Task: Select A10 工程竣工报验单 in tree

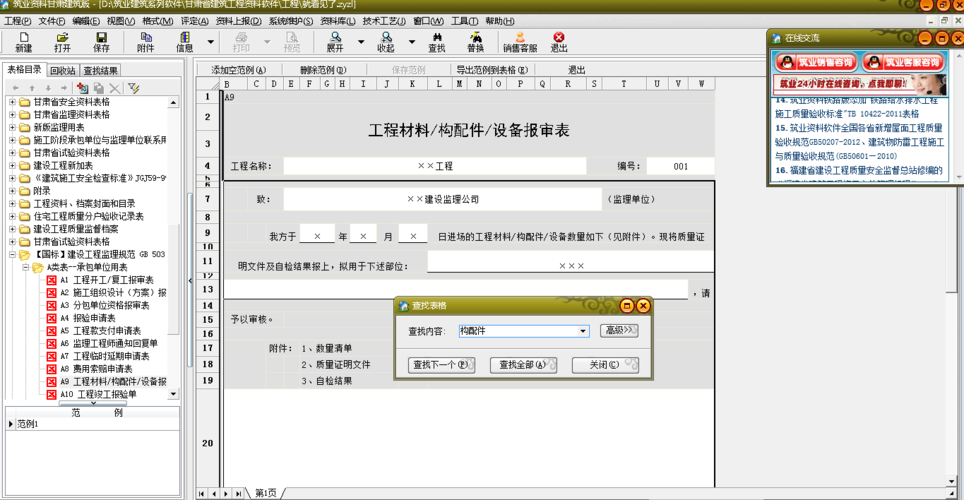Action: point(98,394)
